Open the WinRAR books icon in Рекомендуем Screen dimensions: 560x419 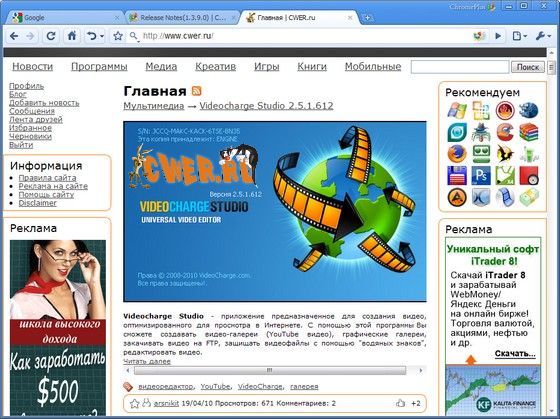(x=529, y=132)
